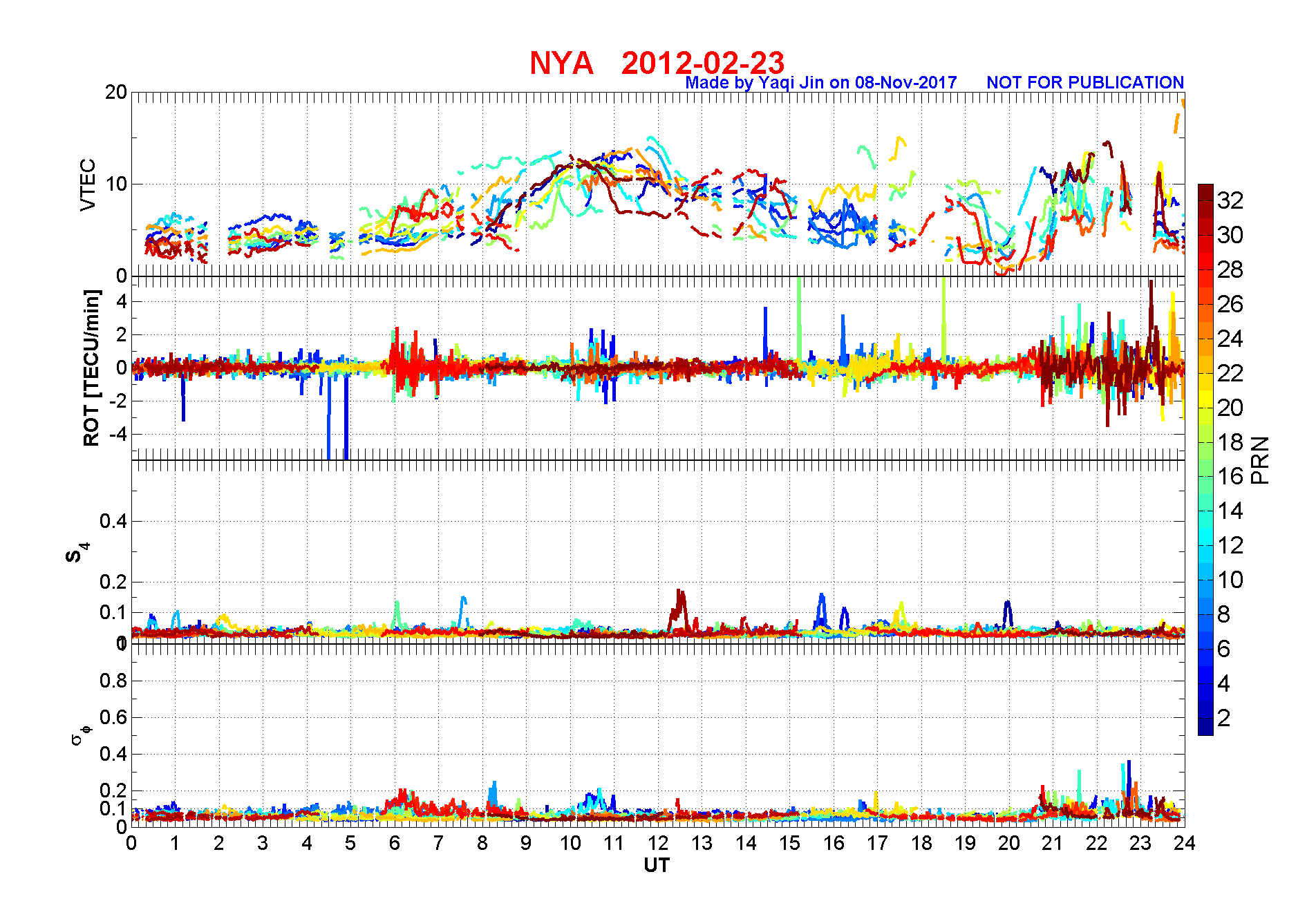Click the S4 axis label
Image resolution: width=1316 pixels, height=919 pixels.
pyautogui.click(x=77, y=553)
